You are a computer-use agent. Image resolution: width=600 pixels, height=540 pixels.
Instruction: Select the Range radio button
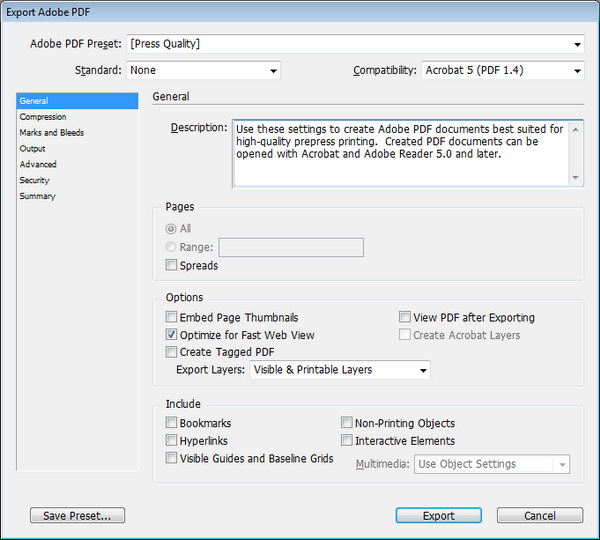(x=171, y=247)
